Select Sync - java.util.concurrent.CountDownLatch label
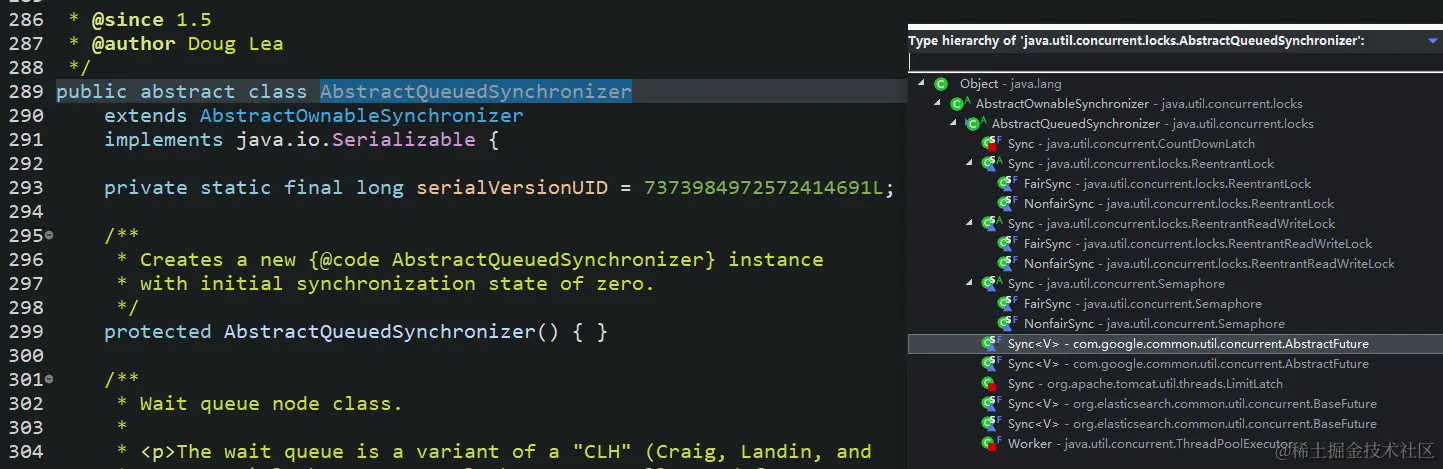 coord(1131,144)
